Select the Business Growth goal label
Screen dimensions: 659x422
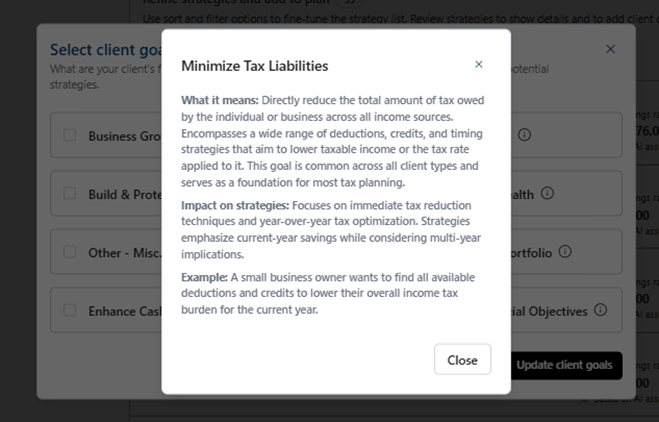click(x=125, y=136)
